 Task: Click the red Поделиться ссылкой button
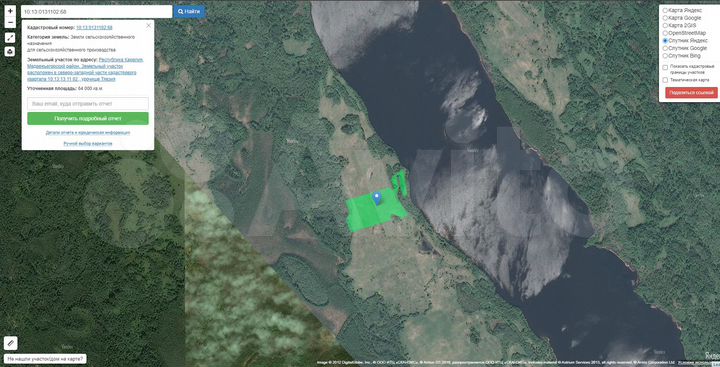(x=691, y=92)
